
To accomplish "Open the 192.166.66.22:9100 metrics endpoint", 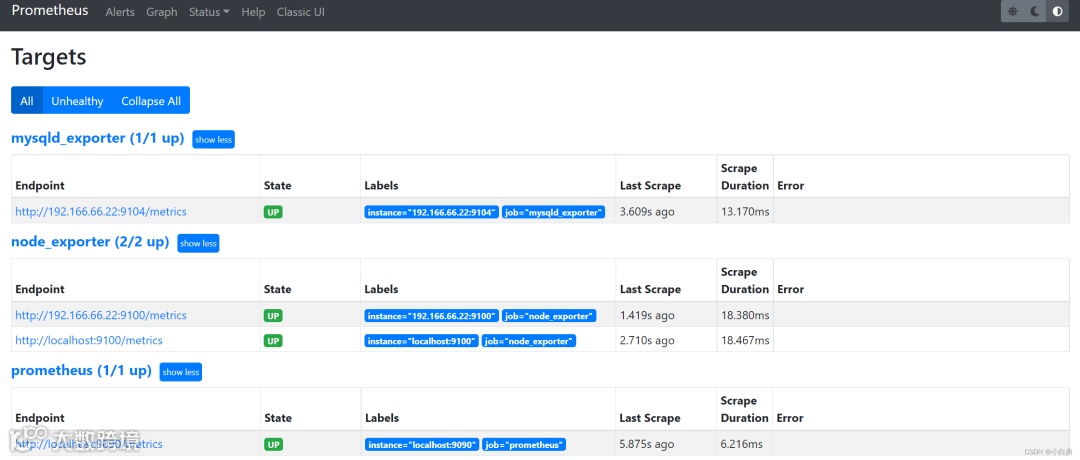I will [x=101, y=315].
